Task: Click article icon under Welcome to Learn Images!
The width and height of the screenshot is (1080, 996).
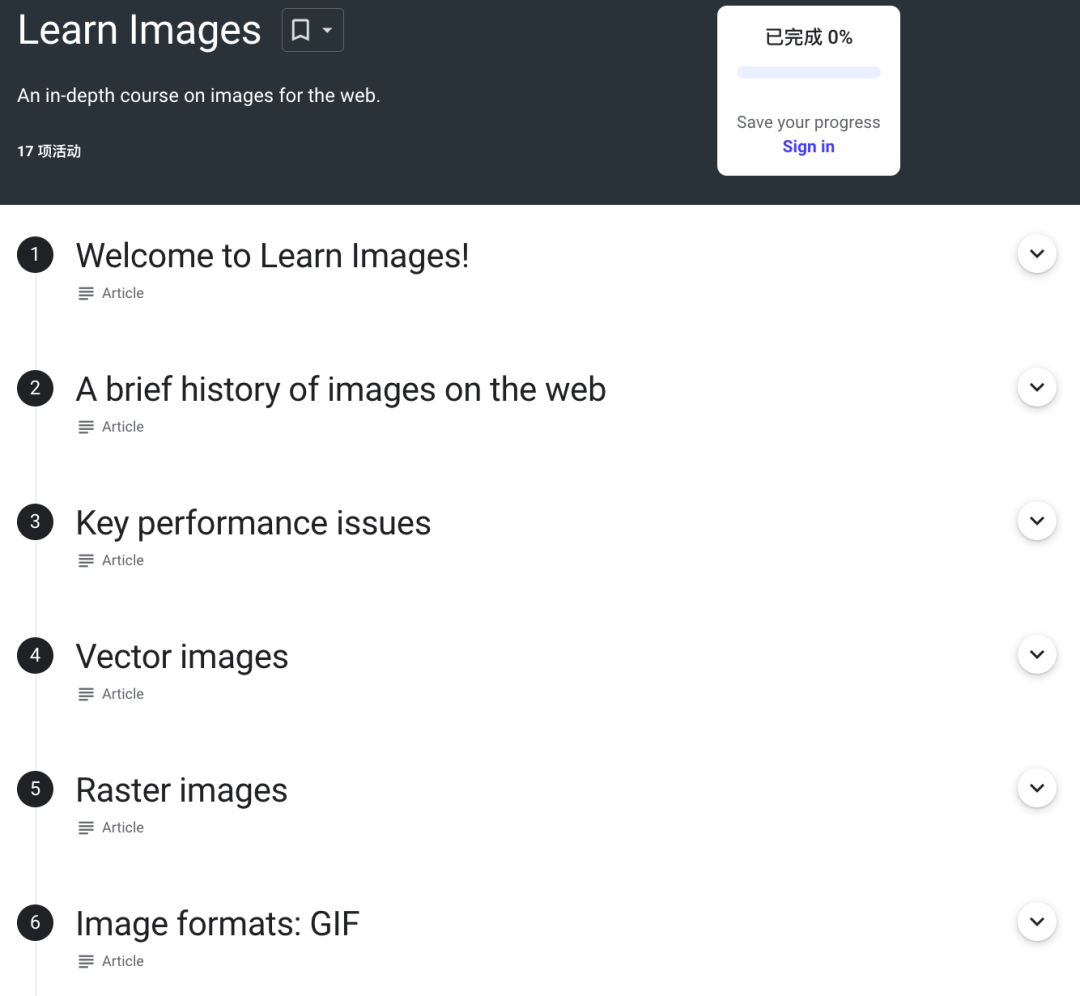Action: coord(86,293)
